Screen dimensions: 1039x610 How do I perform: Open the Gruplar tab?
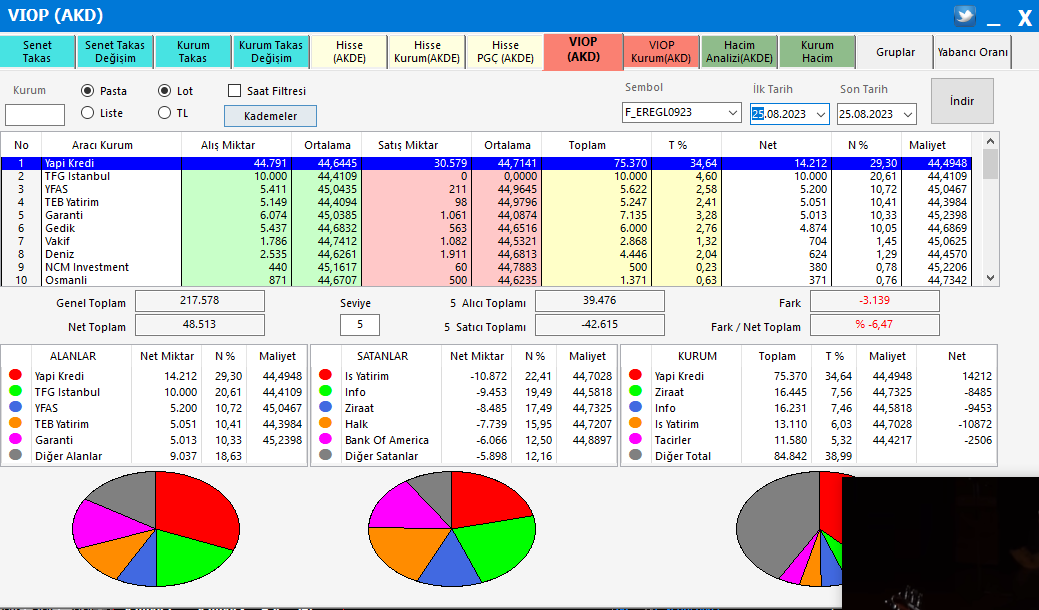(895, 52)
